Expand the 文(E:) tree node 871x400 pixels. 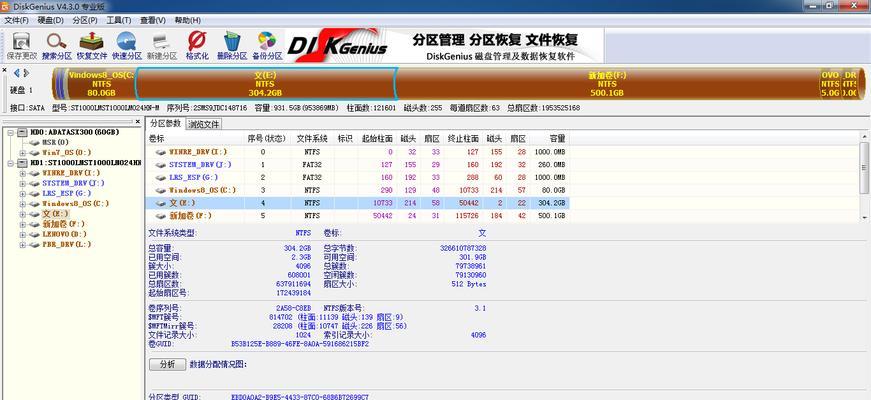(x=23, y=214)
